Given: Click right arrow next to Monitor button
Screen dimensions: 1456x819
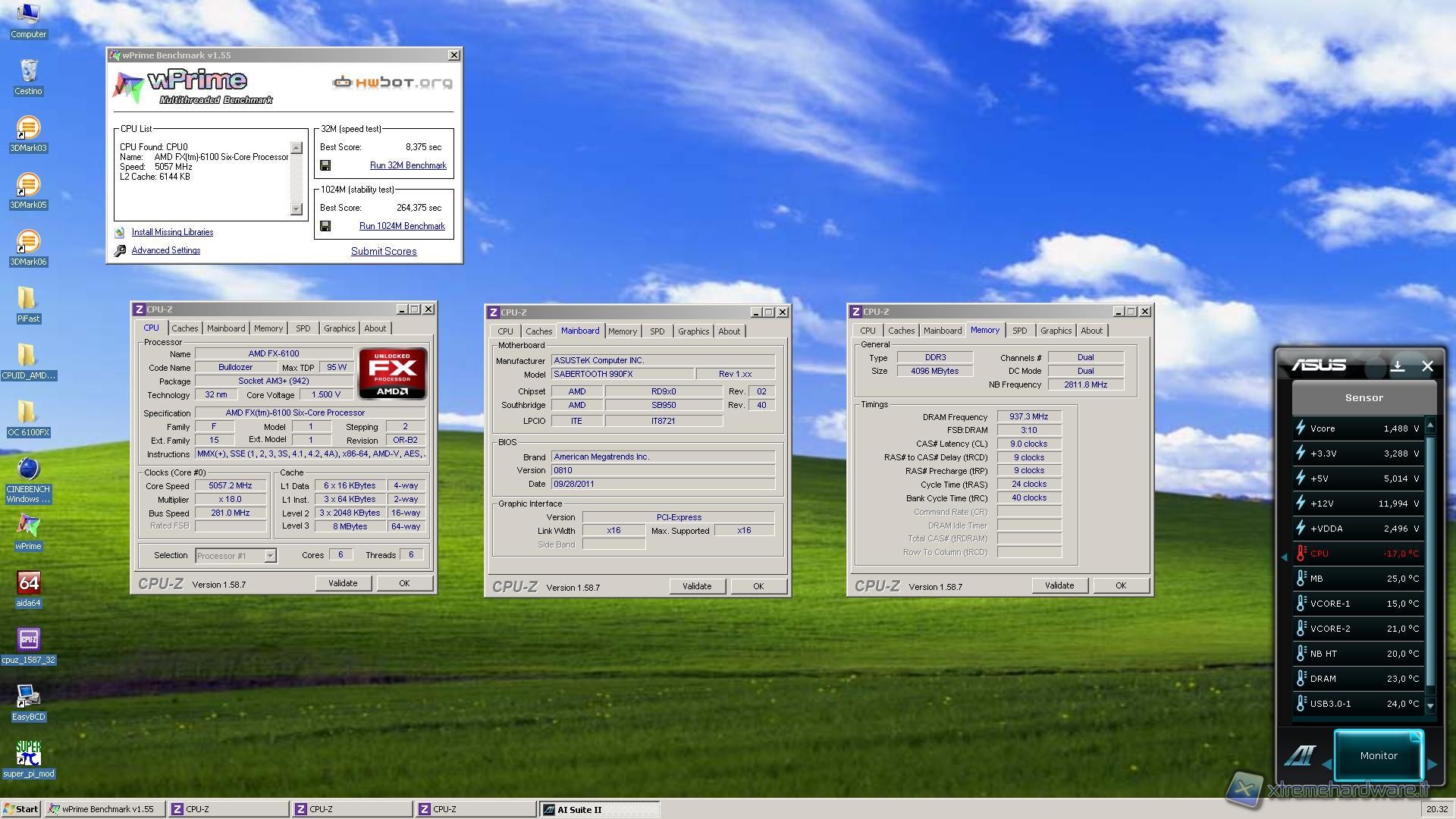Looking at the screenshot, I should 1432,764.
